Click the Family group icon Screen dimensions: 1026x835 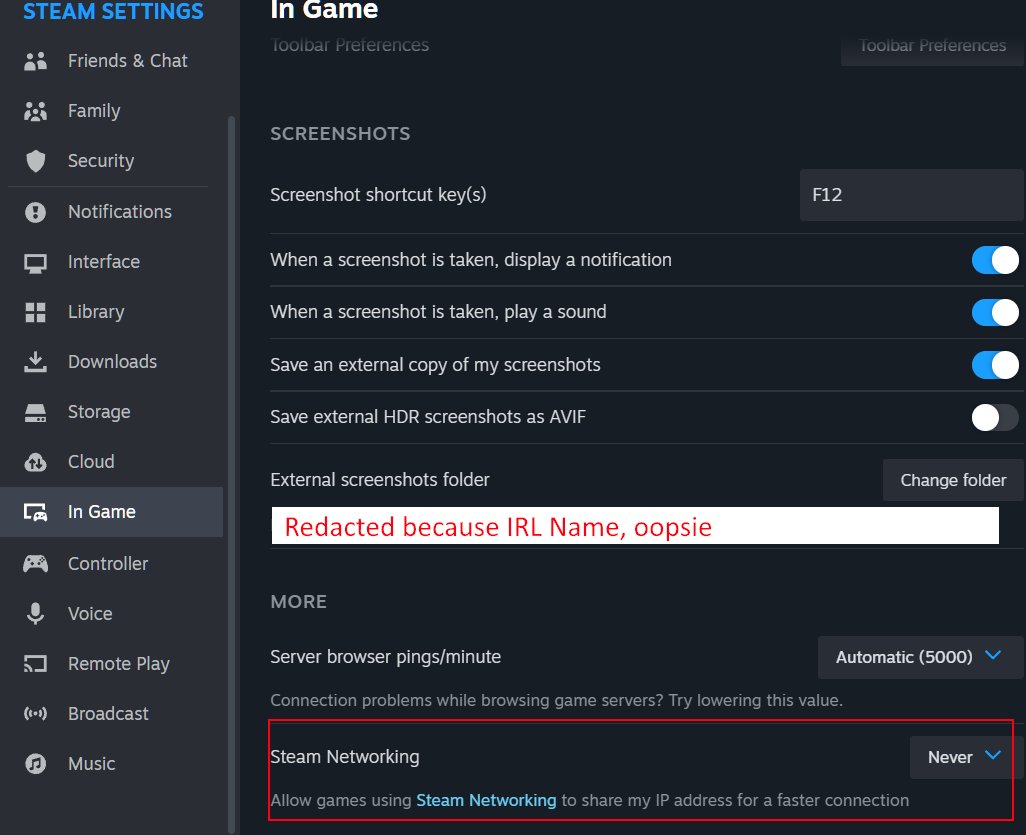pos(35,111)
